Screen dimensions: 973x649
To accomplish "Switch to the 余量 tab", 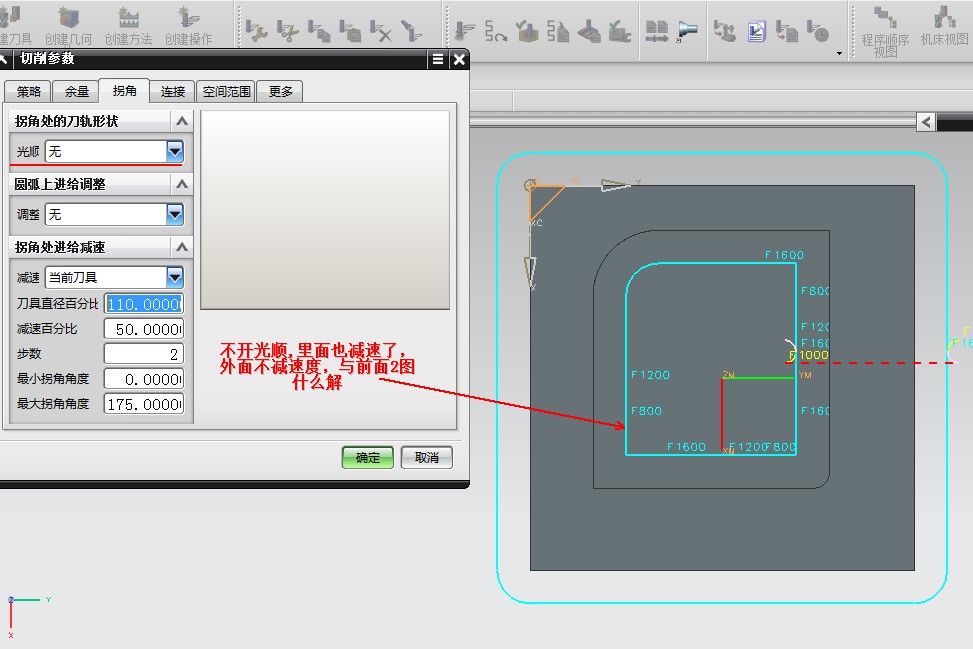I will click(x=77, y=92).
